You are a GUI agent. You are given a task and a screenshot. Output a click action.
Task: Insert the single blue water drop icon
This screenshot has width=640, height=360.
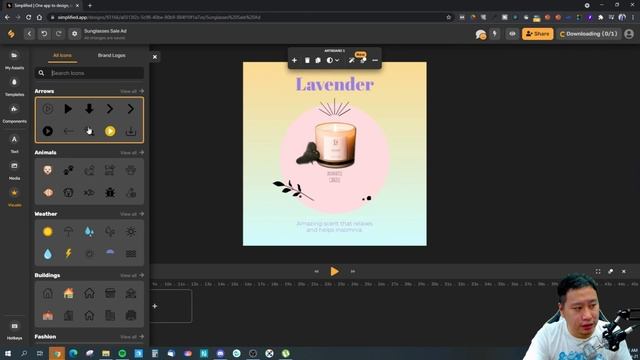tap(48, 254)
